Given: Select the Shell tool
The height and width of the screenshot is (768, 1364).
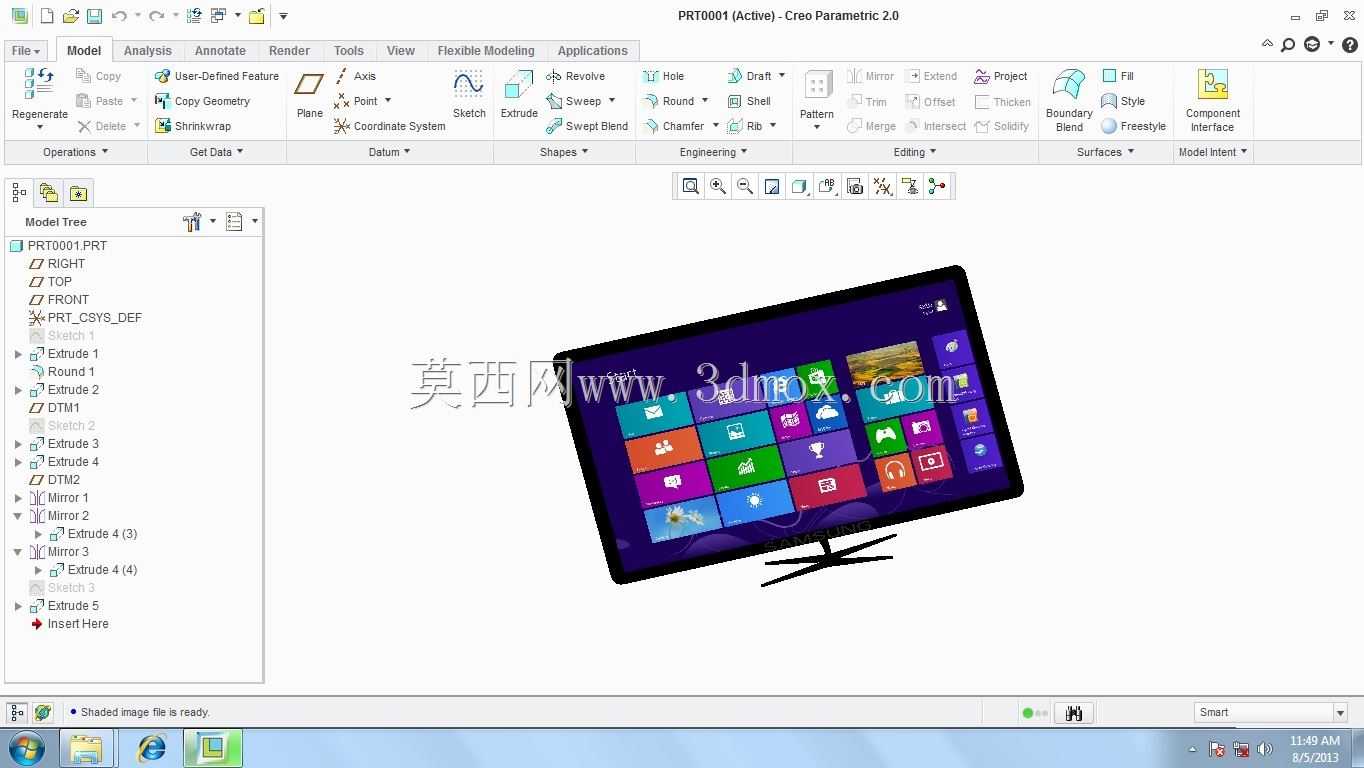Looking at the screenshot, I should point(749,101).
